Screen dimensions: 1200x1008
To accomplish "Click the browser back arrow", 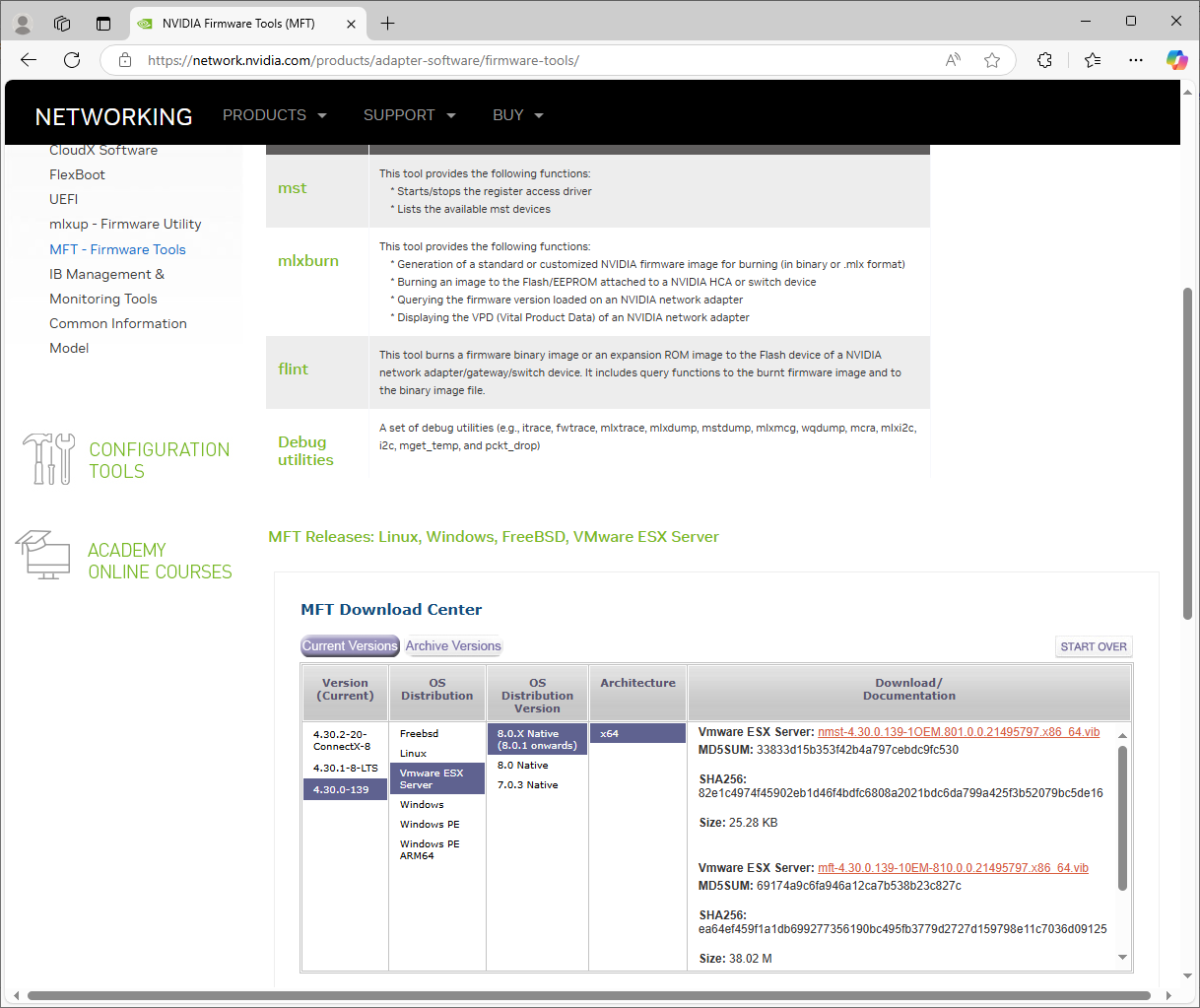I will (x=29, y=60).
